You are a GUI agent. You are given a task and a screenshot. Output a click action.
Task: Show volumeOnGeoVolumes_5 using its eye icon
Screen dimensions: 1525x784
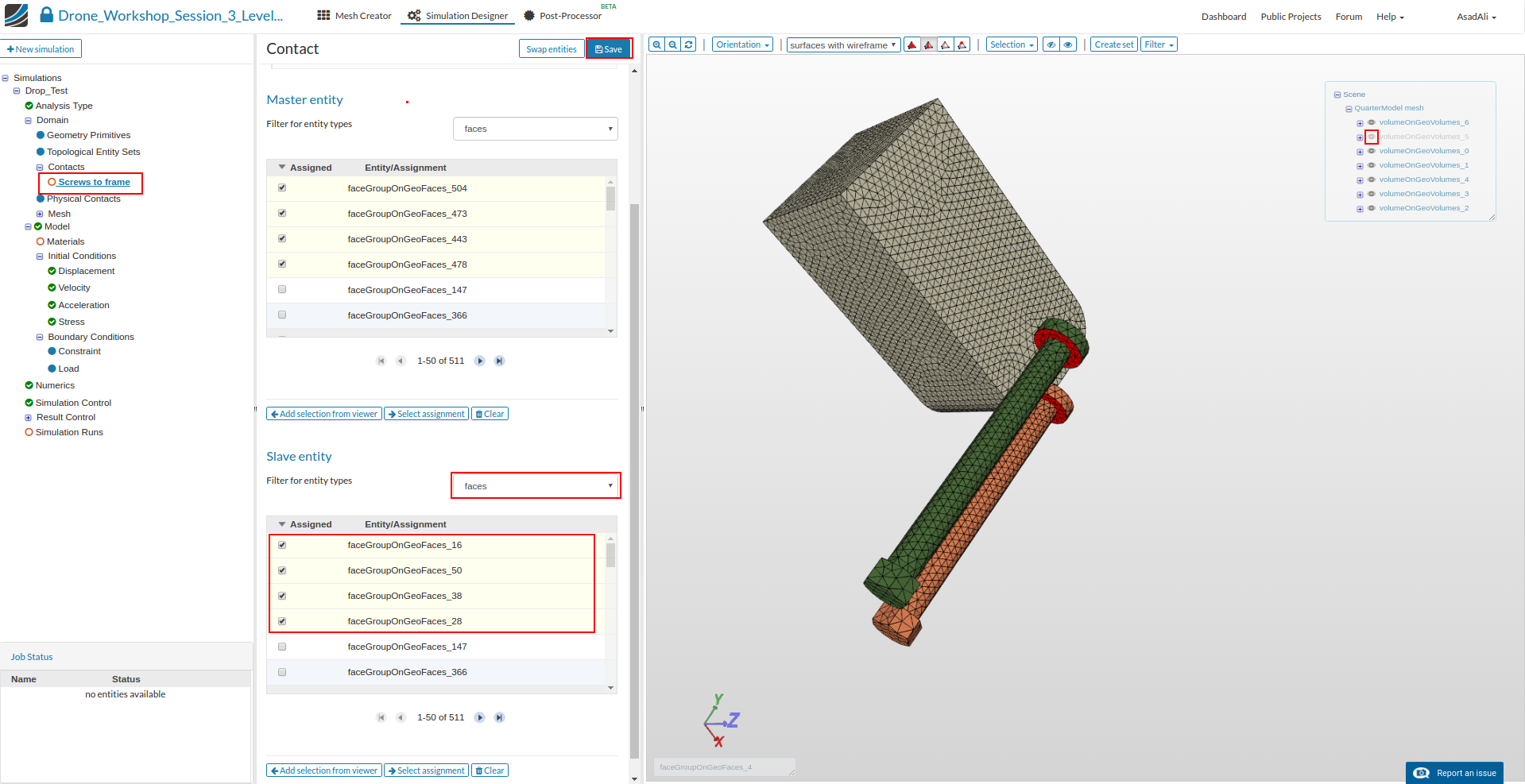point(1371,137)
